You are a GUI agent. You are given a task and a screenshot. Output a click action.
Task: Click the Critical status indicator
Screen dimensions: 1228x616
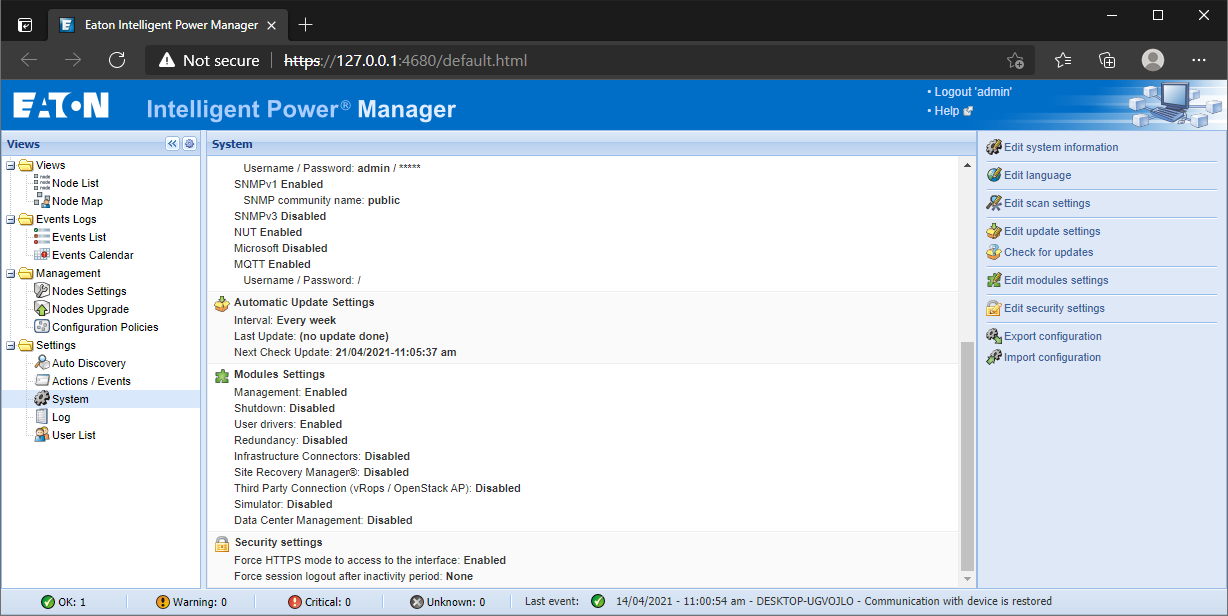[319, 602]
